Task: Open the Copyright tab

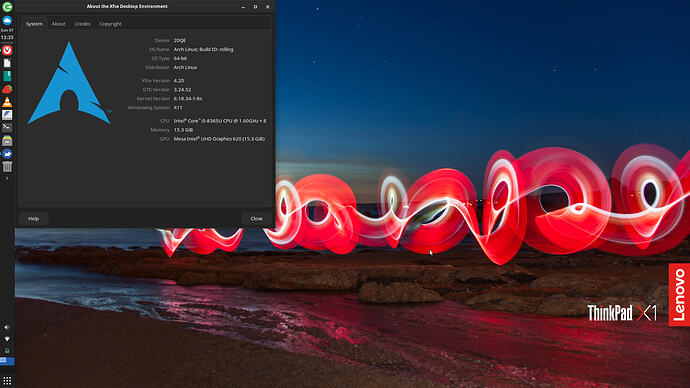Action: click(110, 24)
